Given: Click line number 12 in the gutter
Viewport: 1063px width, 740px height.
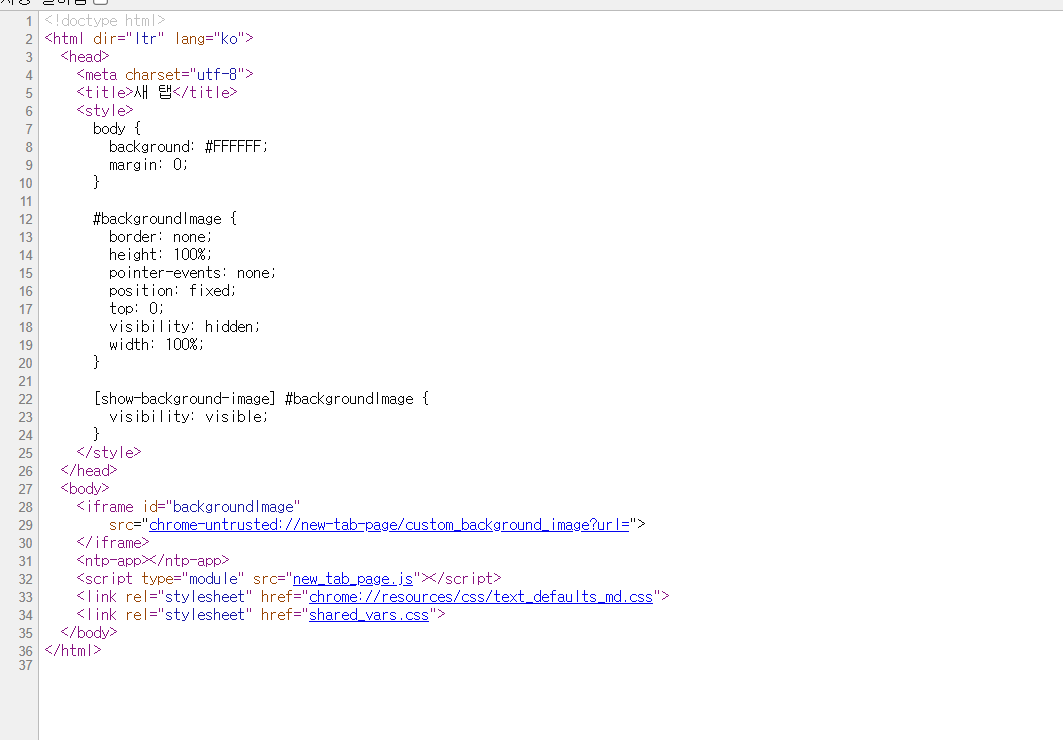Looking at the screenshot, I should (26, 220).
